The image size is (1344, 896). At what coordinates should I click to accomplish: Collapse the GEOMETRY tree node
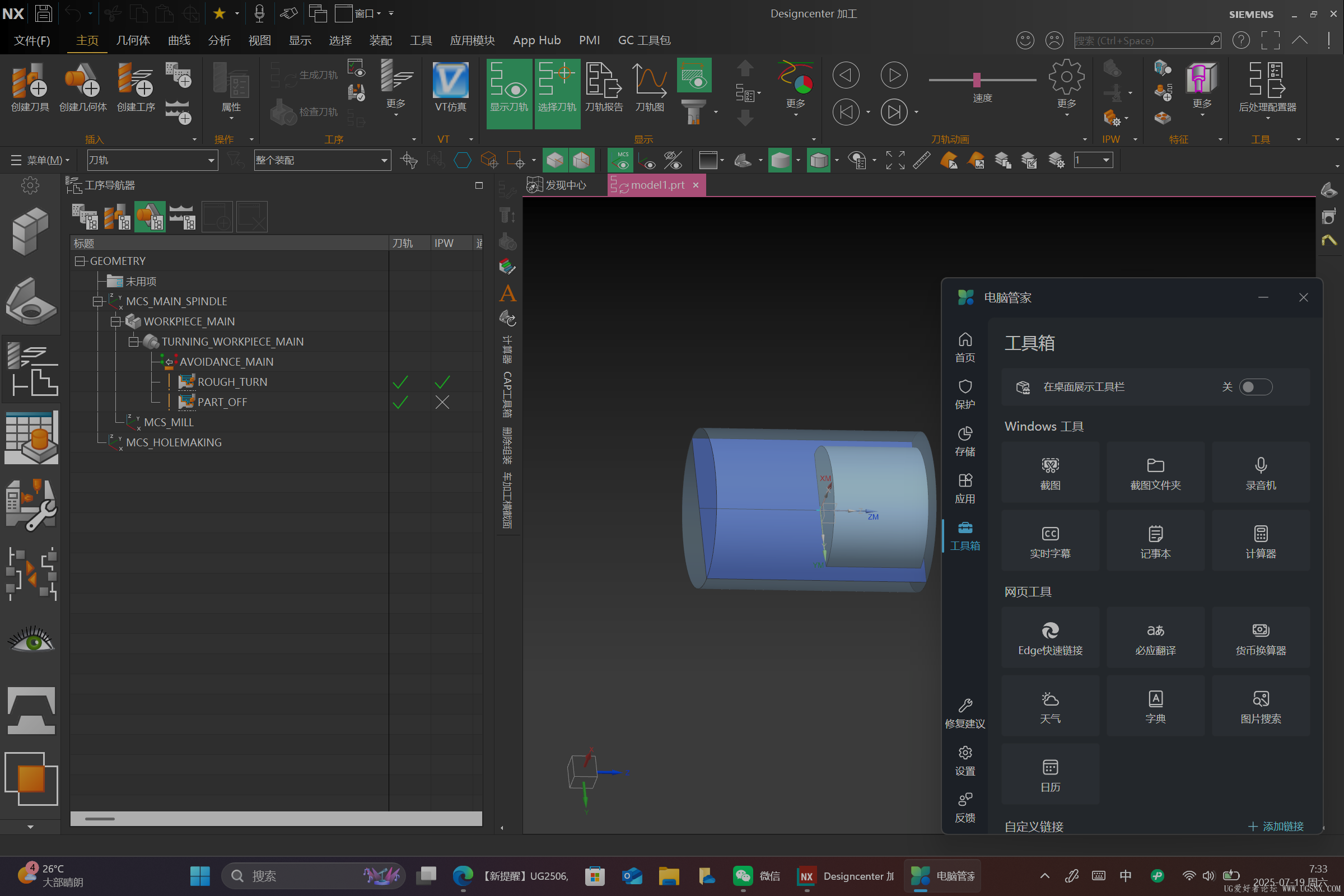click(80, 261)
